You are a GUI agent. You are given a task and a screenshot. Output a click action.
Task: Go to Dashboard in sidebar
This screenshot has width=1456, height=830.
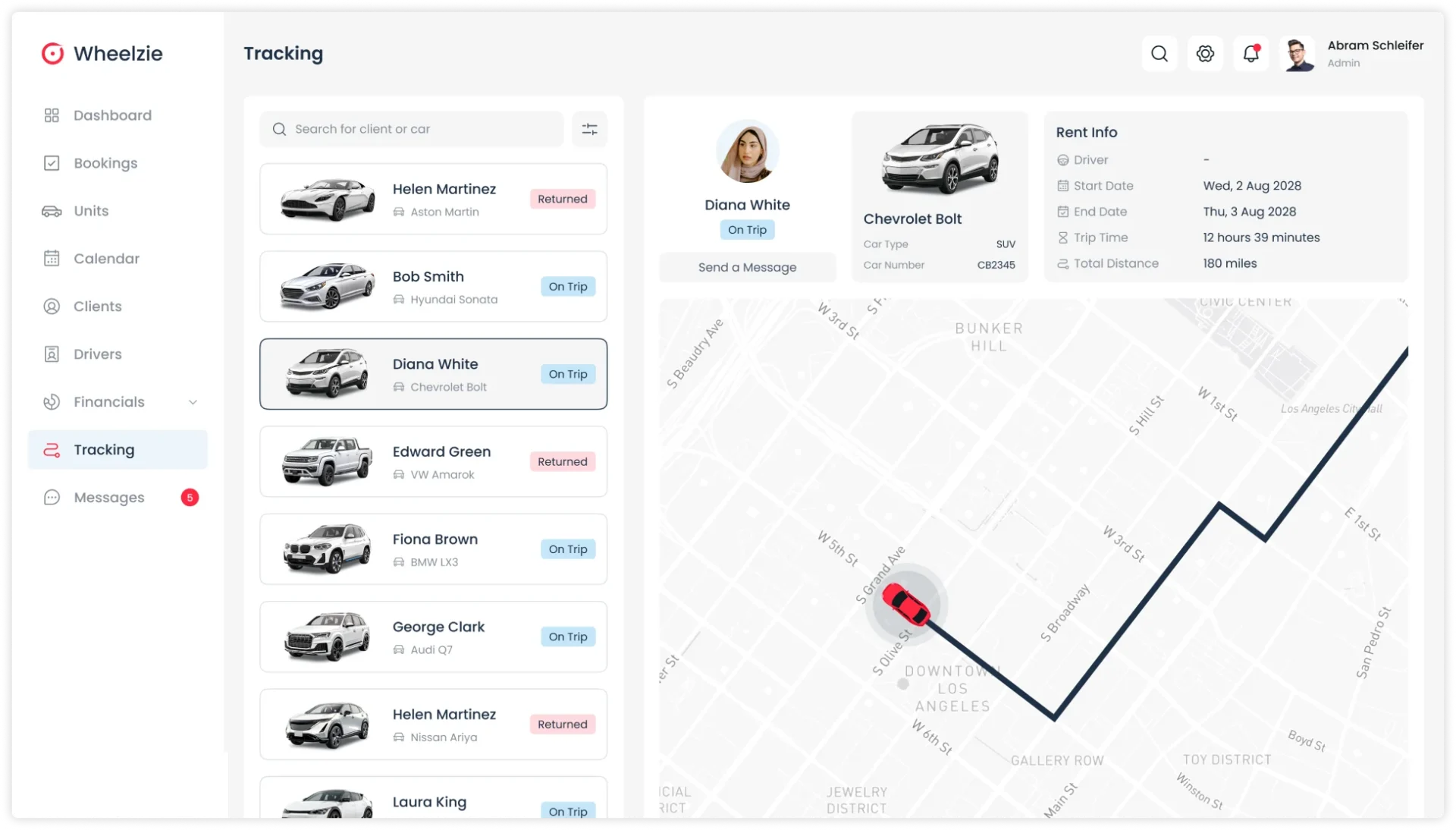112,115
